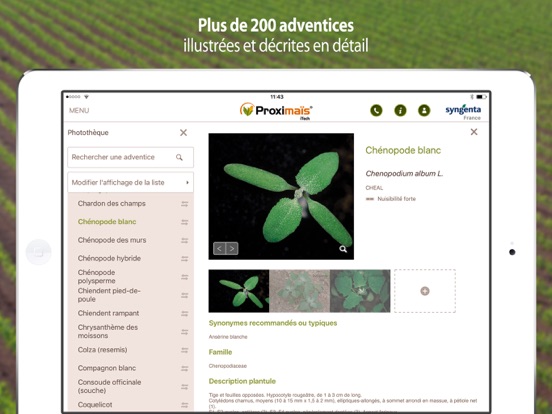Tap compare icon beside Coquelicot
The image size is (552, 414).
[185, 405]
